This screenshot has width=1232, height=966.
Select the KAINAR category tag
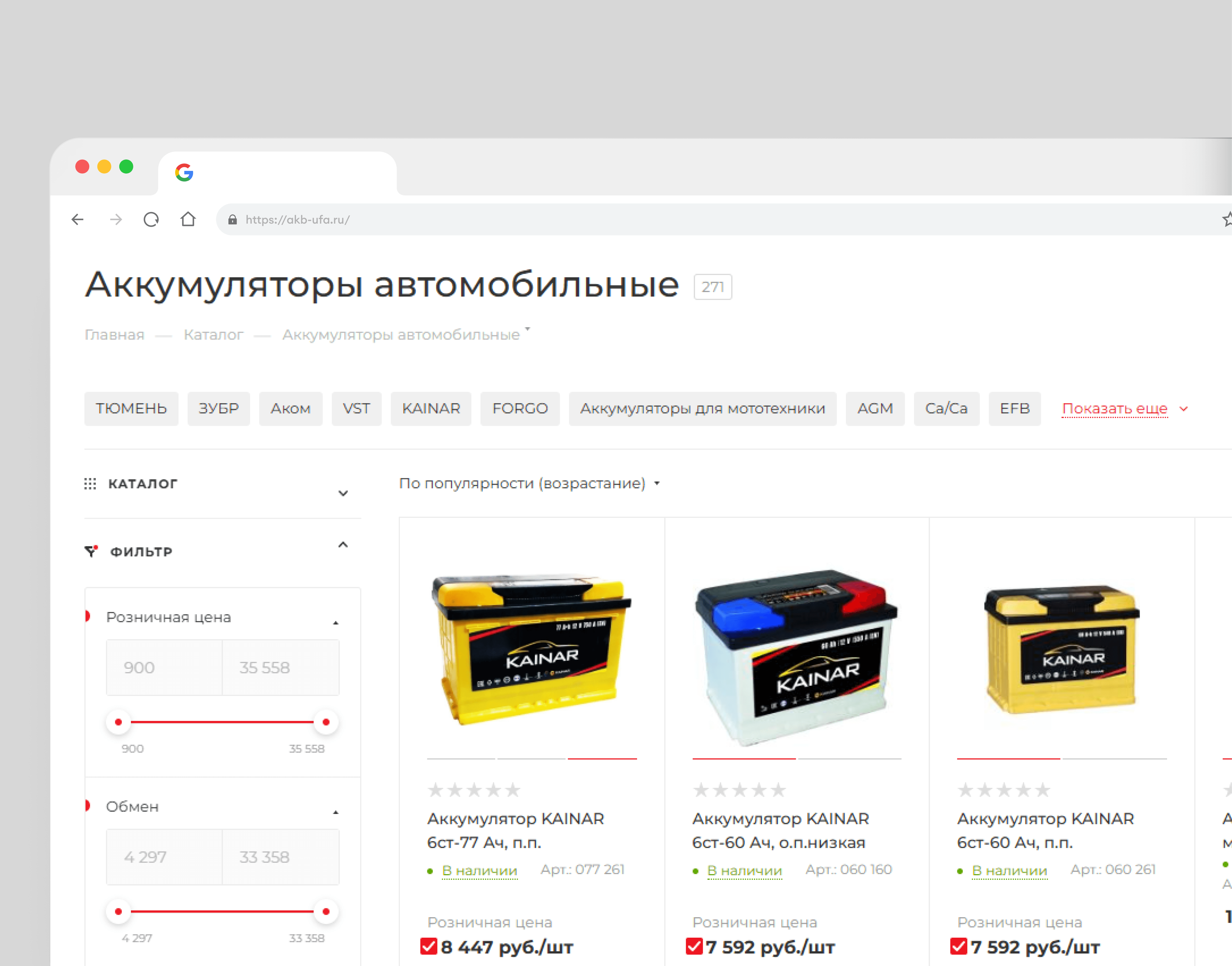coord(431,408)
